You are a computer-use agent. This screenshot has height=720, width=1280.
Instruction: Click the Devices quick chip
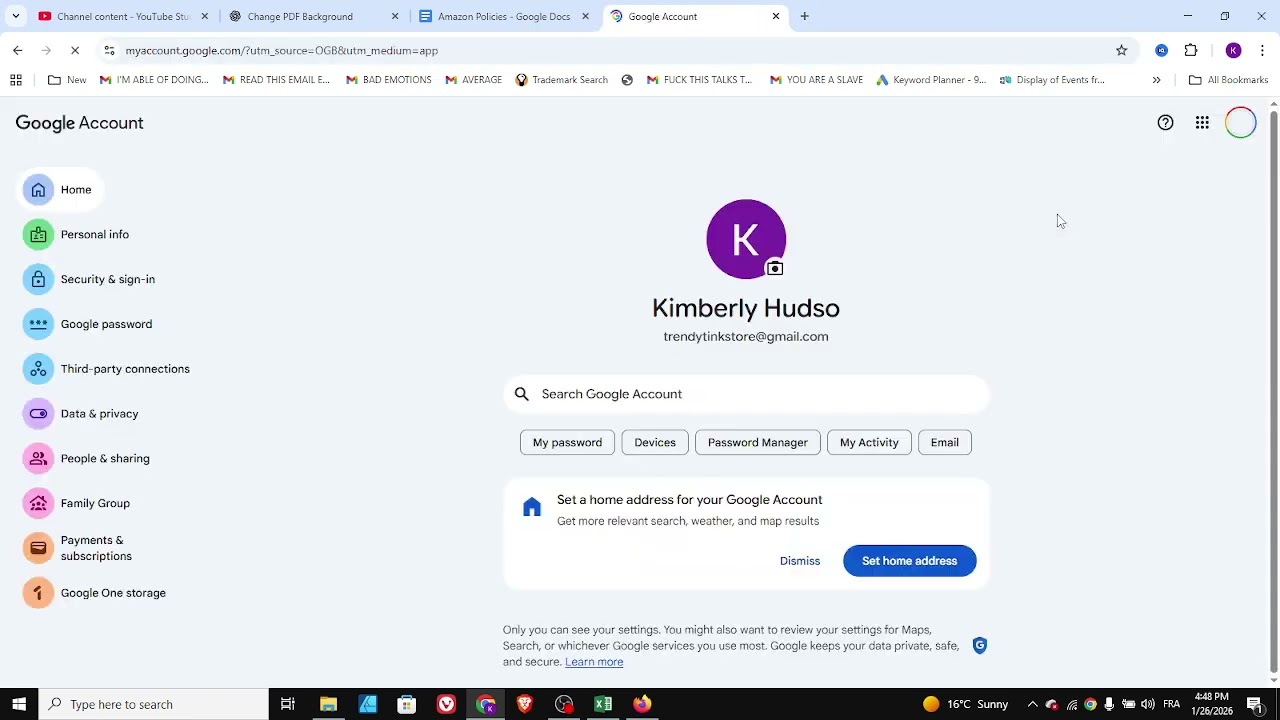pos(655,442)
